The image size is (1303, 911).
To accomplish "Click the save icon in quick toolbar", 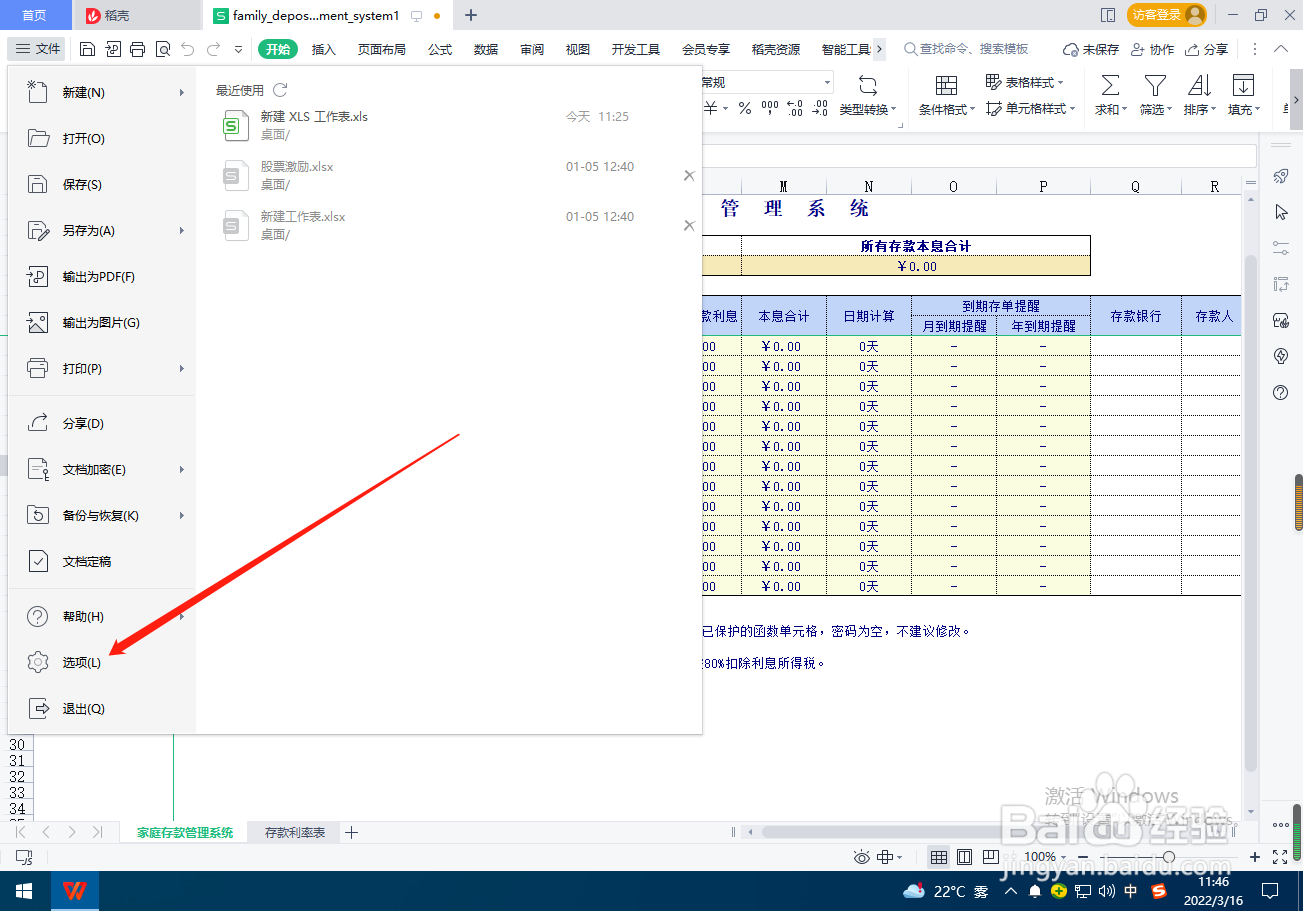I will (87, 49).
